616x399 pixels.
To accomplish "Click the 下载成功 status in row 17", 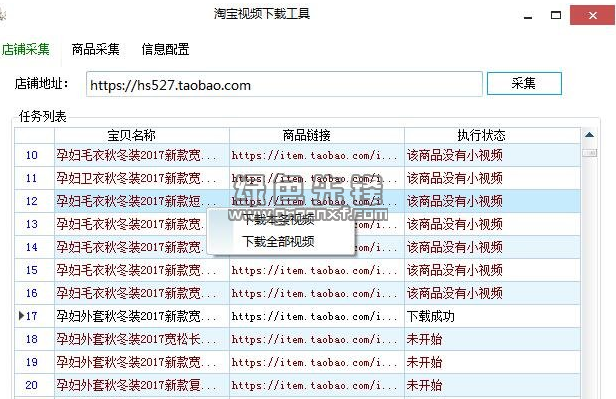I will (x=431, y=316).
